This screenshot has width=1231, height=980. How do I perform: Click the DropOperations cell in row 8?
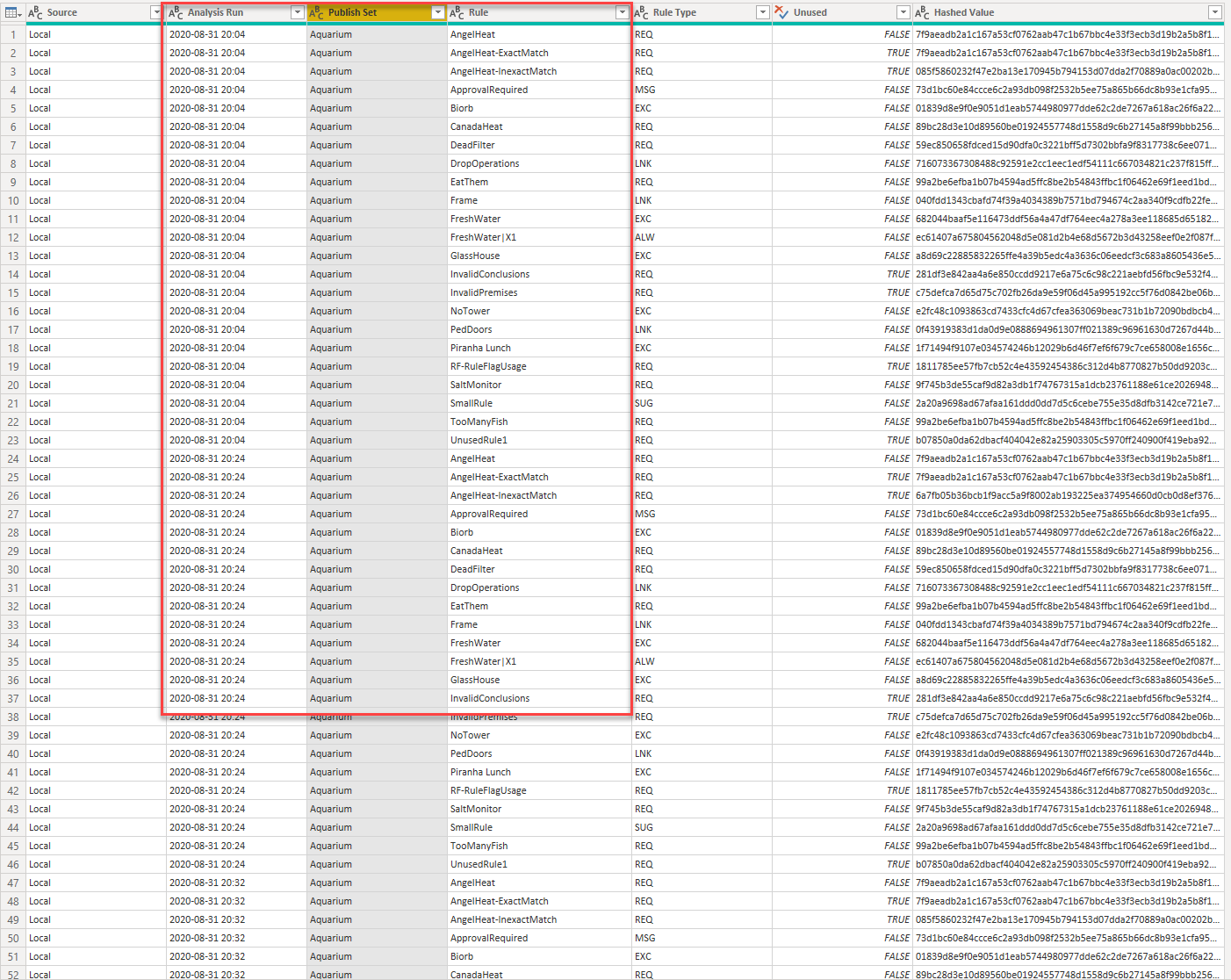click(539, 163)
